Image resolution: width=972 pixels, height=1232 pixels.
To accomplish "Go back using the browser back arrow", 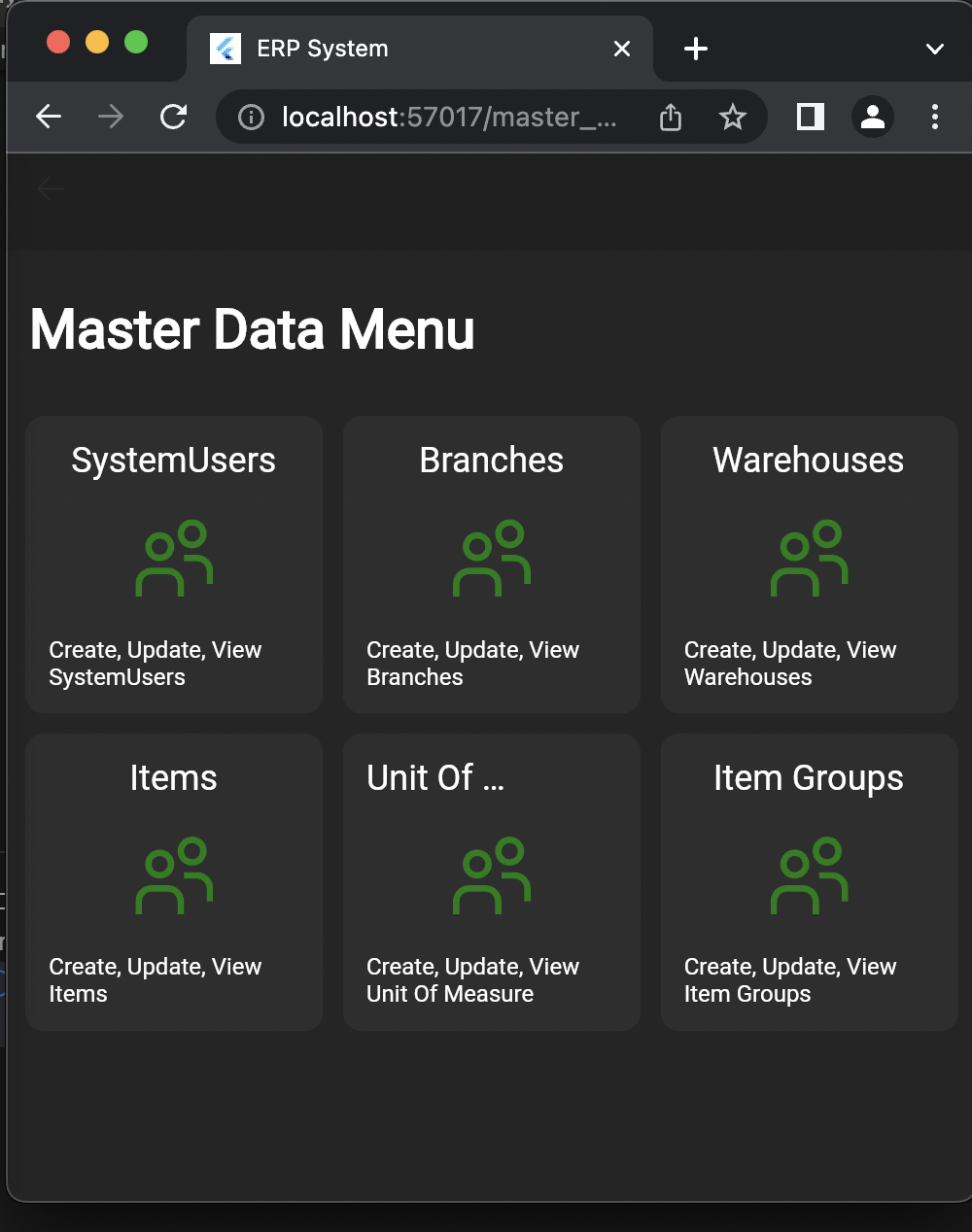I will [49, 118].
